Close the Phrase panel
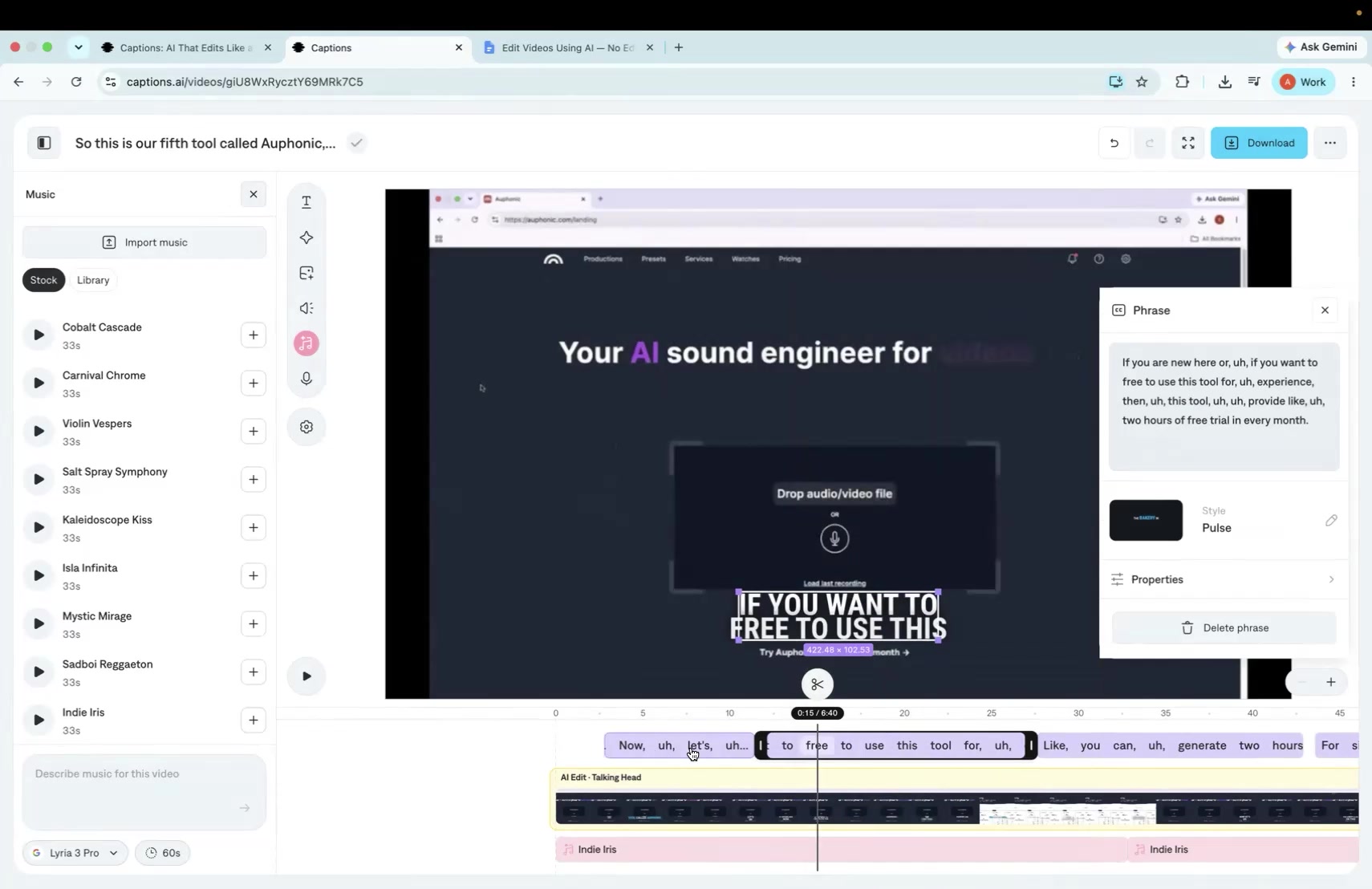The height and width of the screenshot is (889, 1372). (x=1325, y=310)
